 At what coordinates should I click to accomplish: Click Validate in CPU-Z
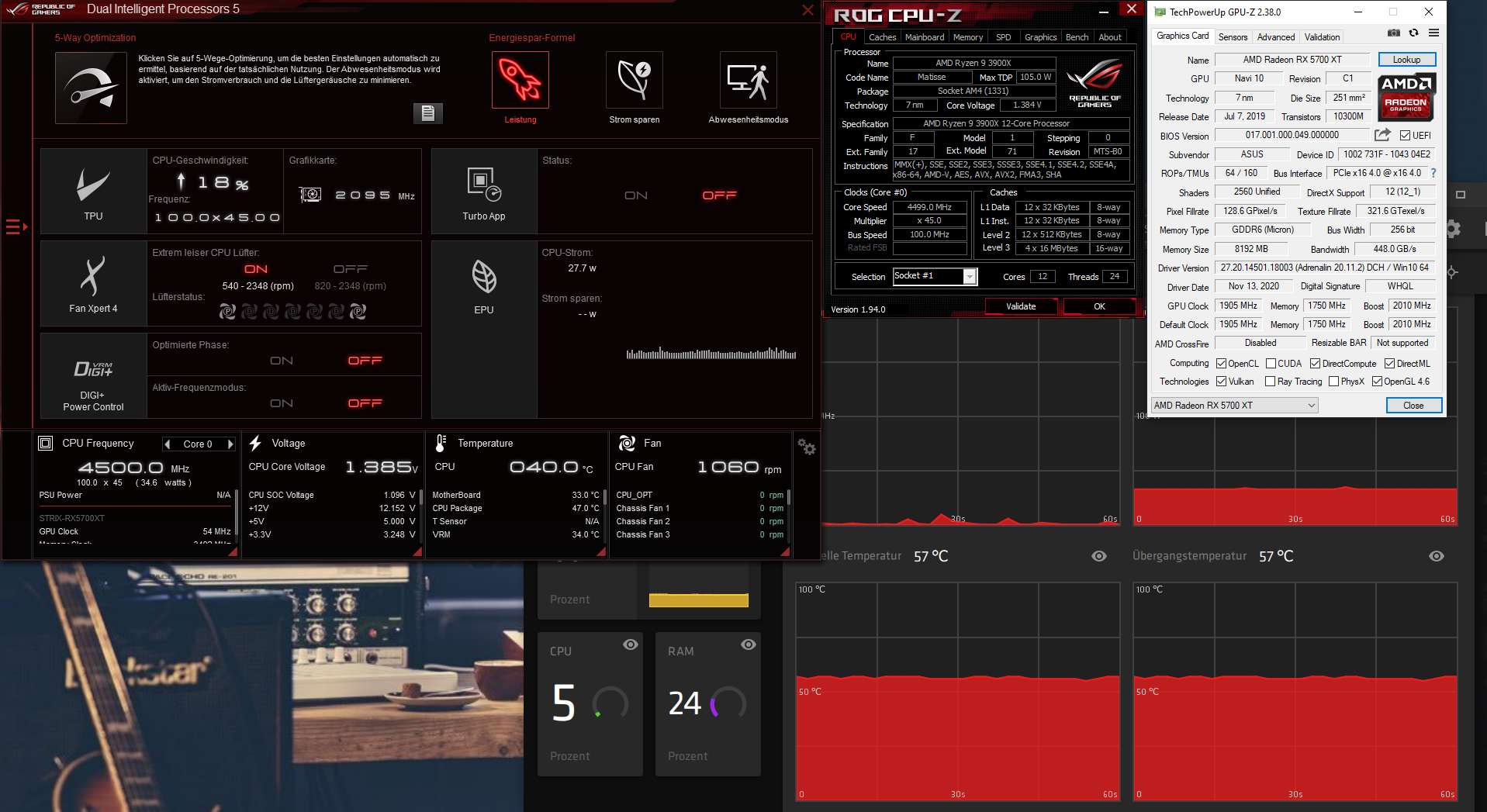click(1021, 306)
